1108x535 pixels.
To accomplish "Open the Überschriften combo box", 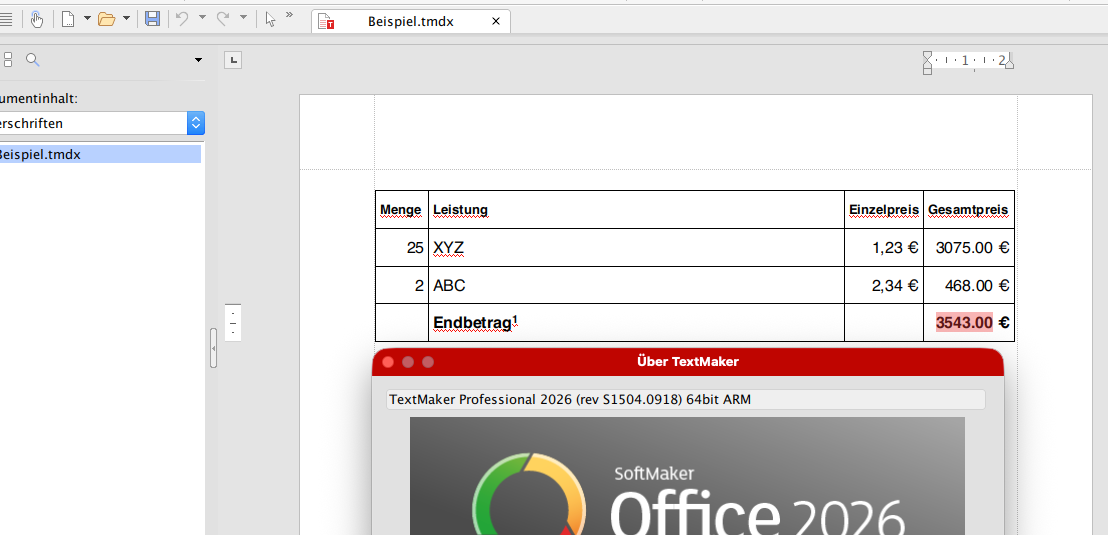I will [102, 123].
